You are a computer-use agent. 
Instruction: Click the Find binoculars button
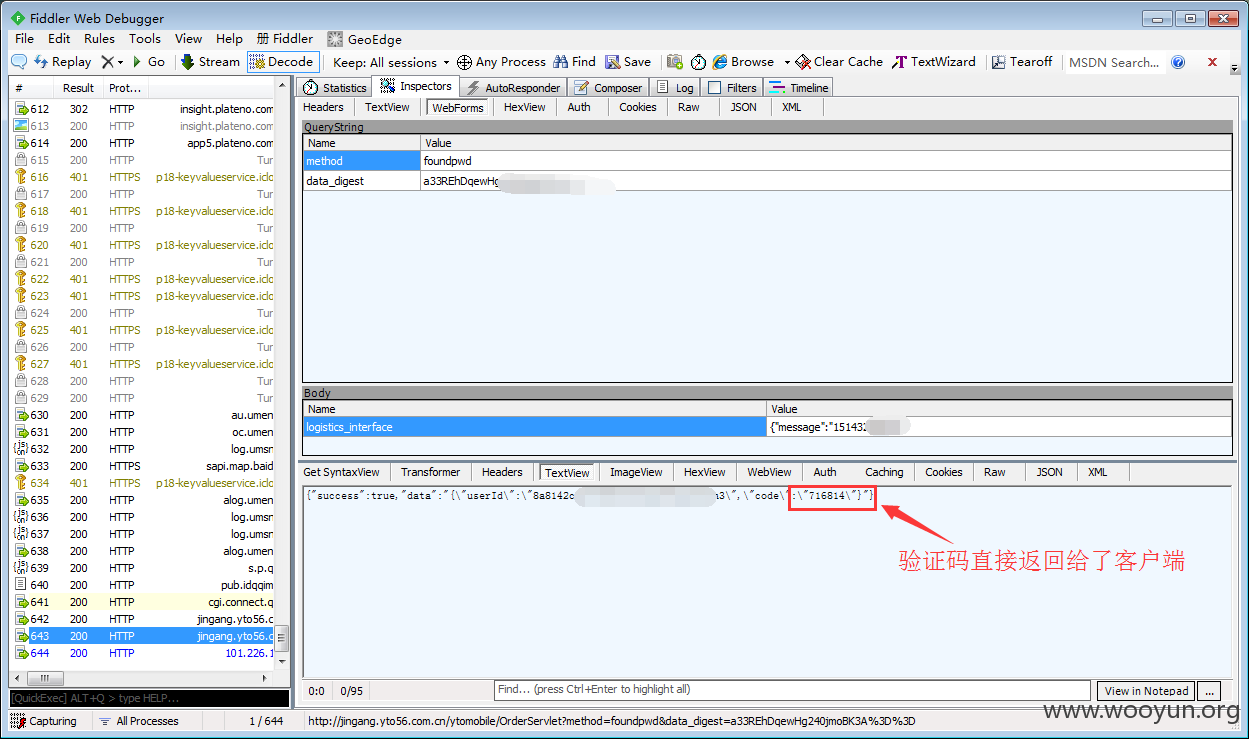(574, 62)
